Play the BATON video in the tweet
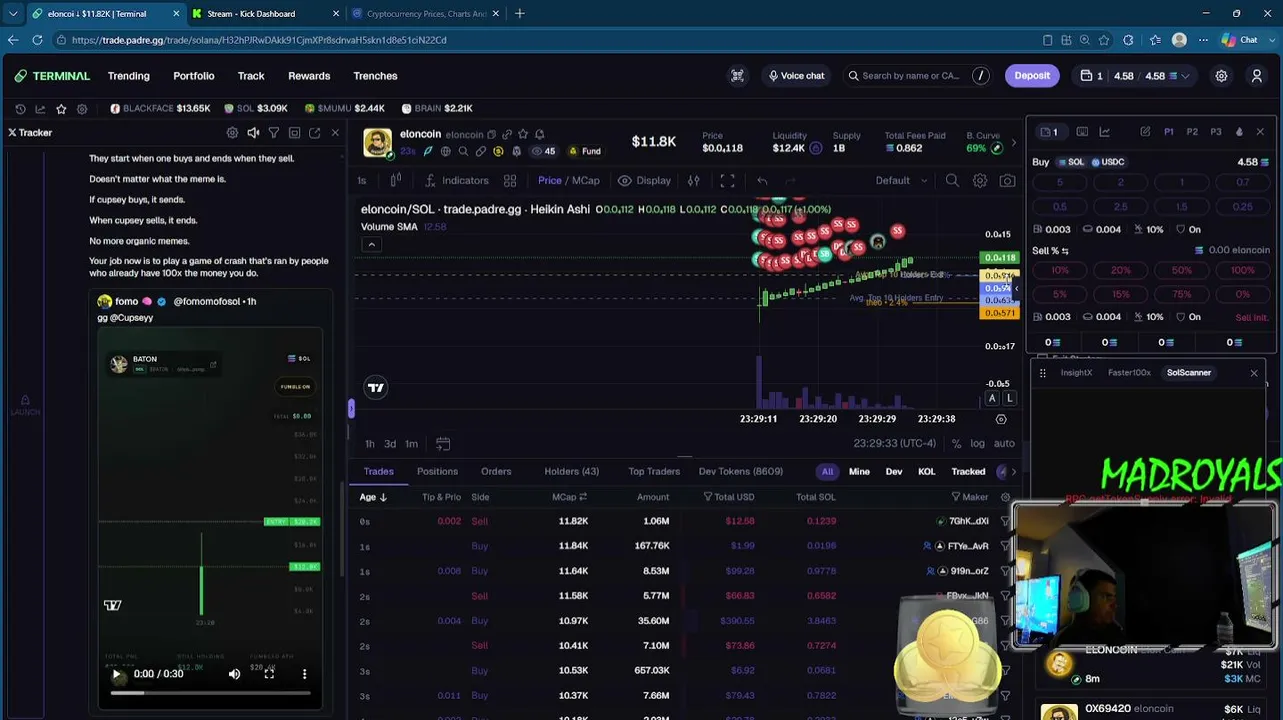Viewport: 1283px width, 720px height. (116, 674)
